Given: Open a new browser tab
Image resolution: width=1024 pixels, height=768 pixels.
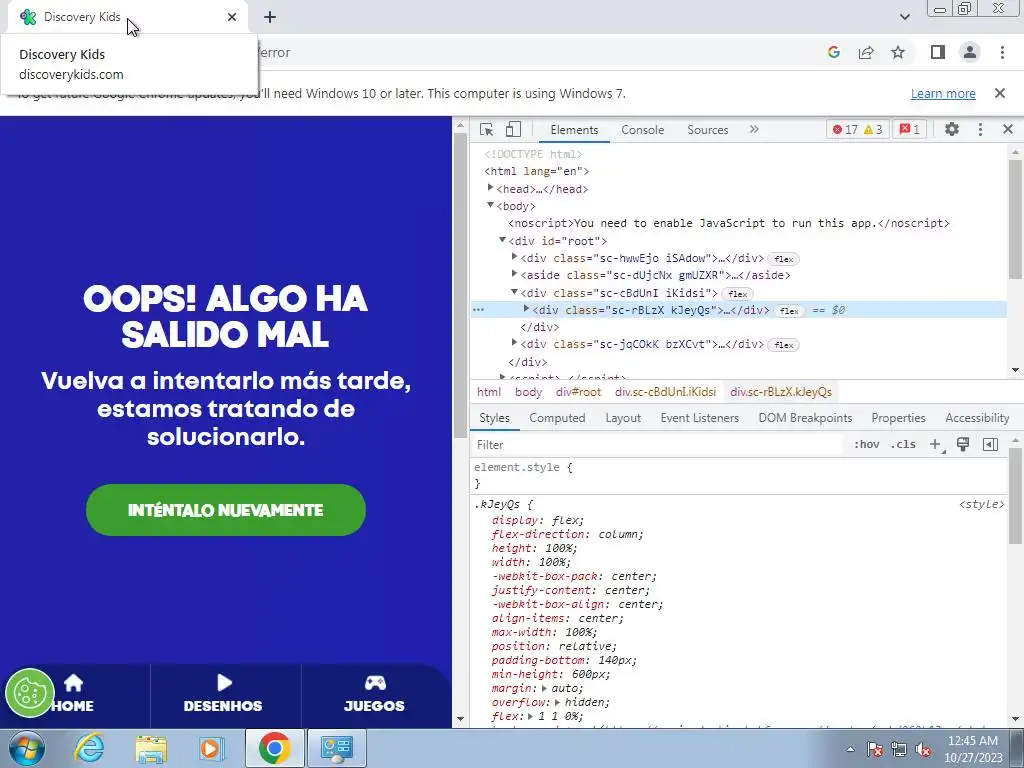Looking at the screenshot, I should (x=270, y=17).
